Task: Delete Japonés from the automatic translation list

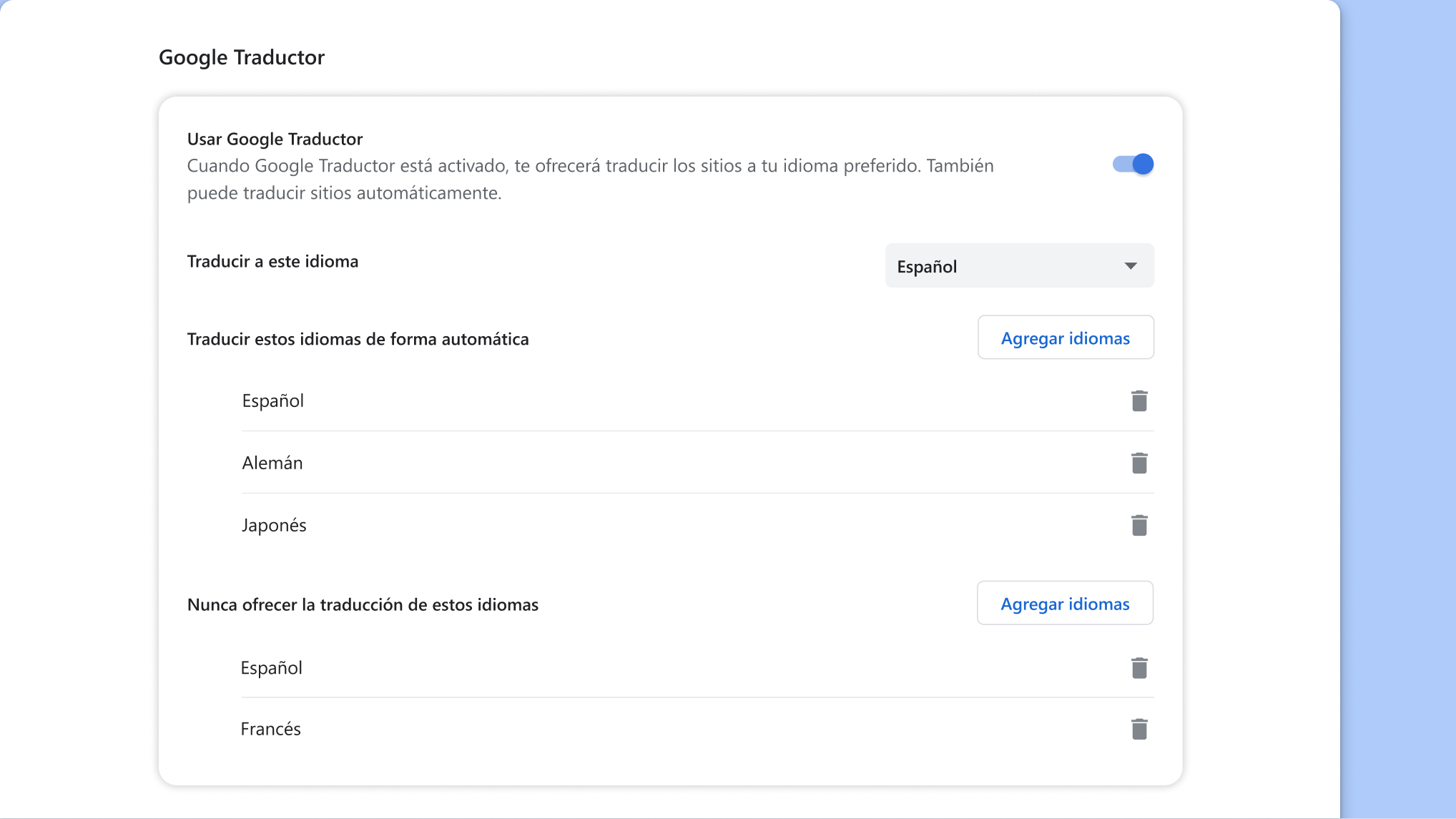Action: click(1139, 524)
